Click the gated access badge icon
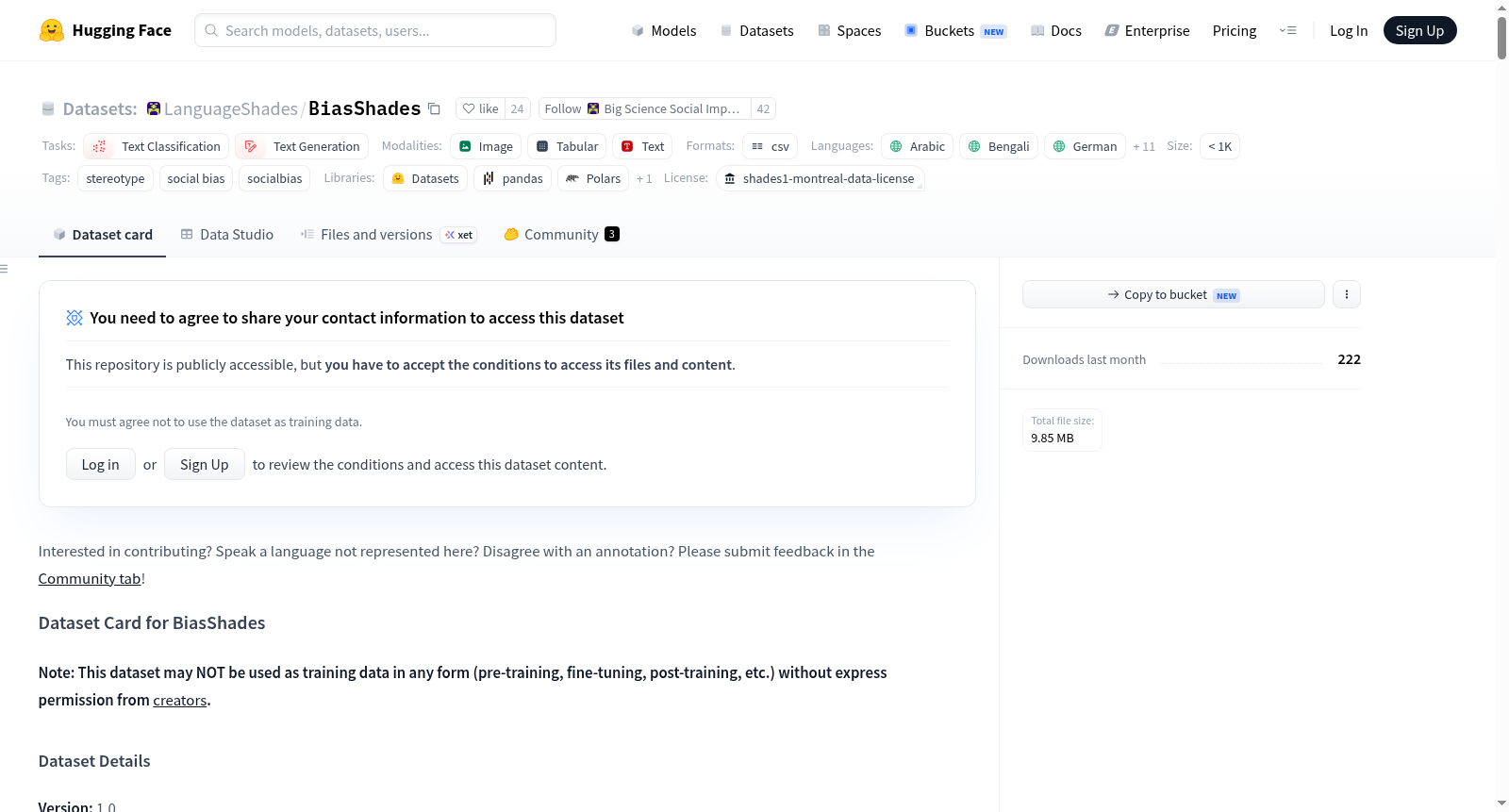This screenshot has height=812, width=1509. click(x=75, y=318)
